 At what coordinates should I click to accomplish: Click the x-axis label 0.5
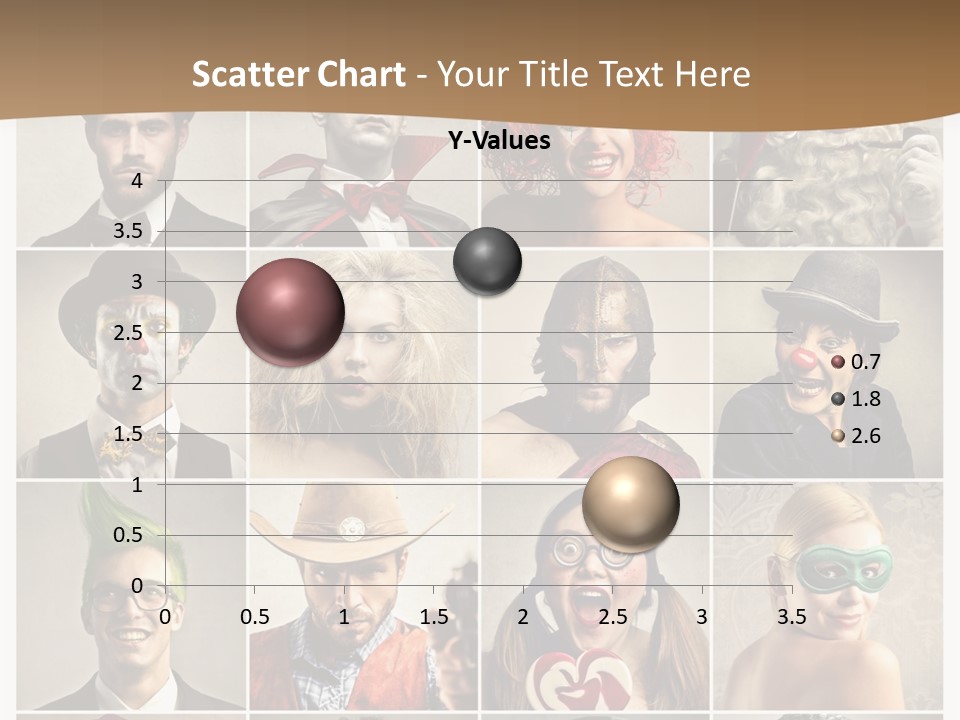pyautogui.click(x=255, y=618)
